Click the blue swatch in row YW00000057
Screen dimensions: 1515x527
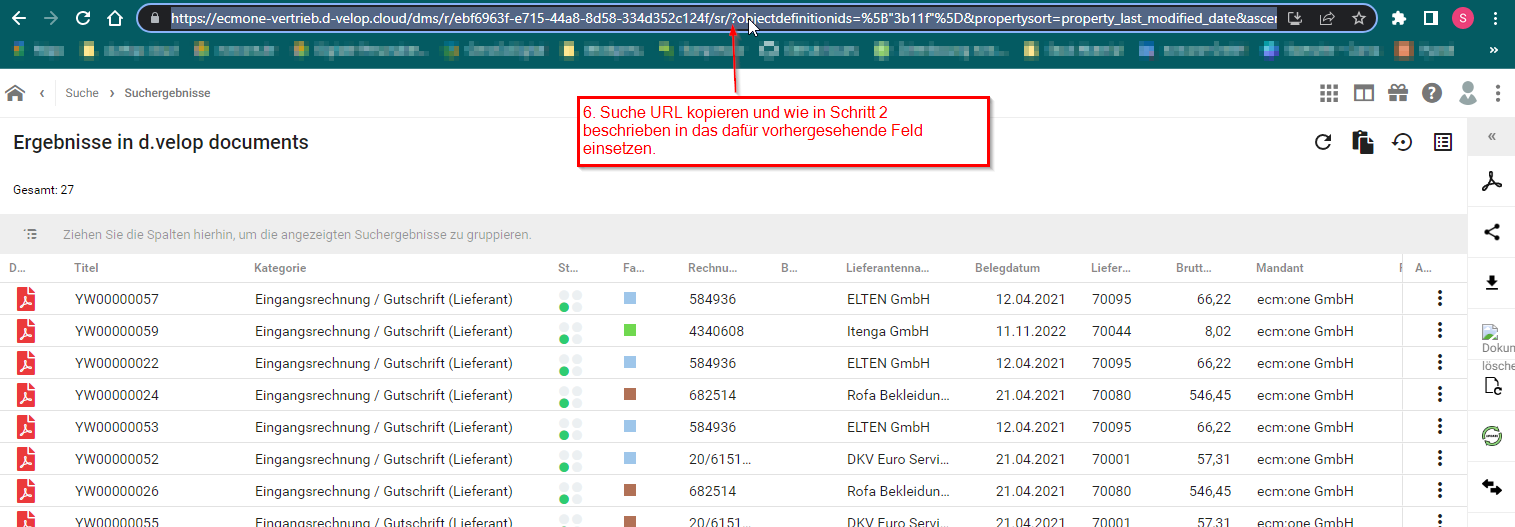click(x=630, y=298)
